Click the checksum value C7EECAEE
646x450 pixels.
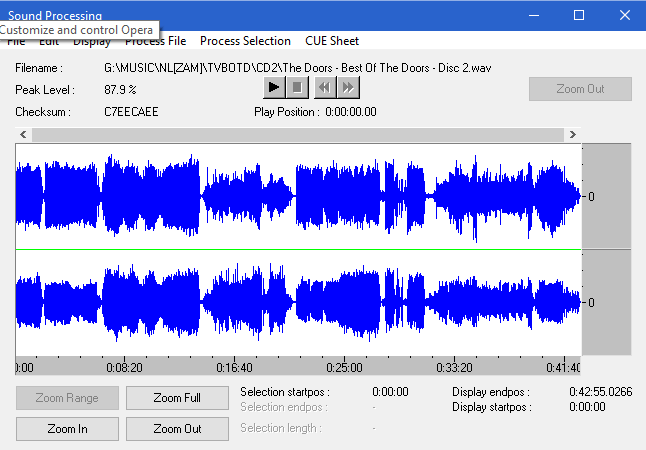click(131, 112)
